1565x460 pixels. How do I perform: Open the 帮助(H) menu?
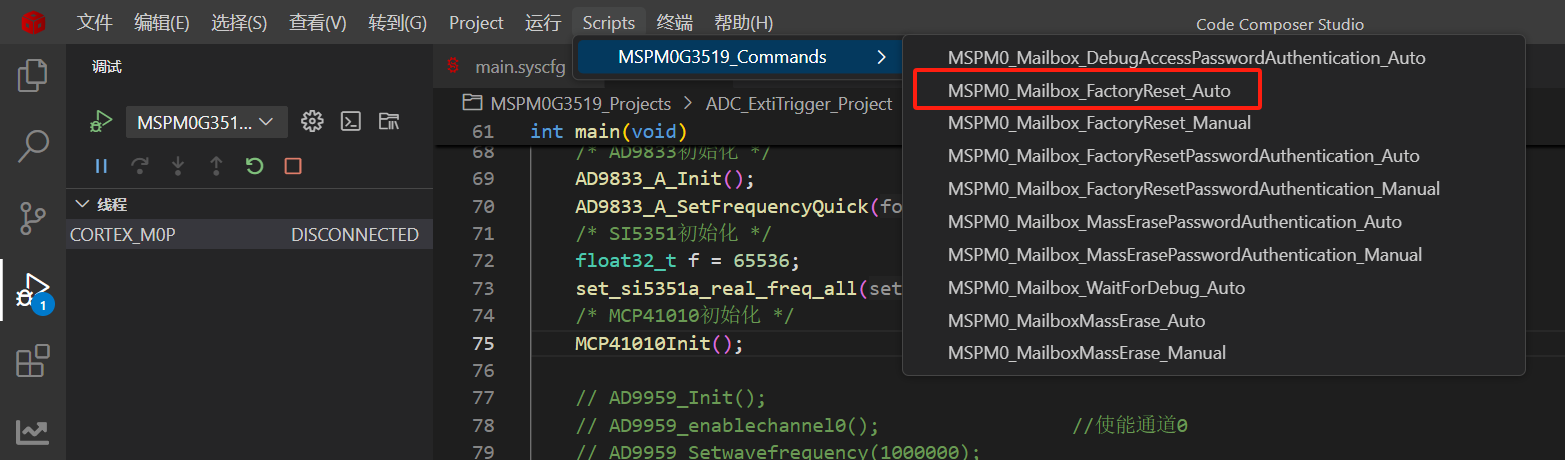pyautogui.click(x=744, y=23)
